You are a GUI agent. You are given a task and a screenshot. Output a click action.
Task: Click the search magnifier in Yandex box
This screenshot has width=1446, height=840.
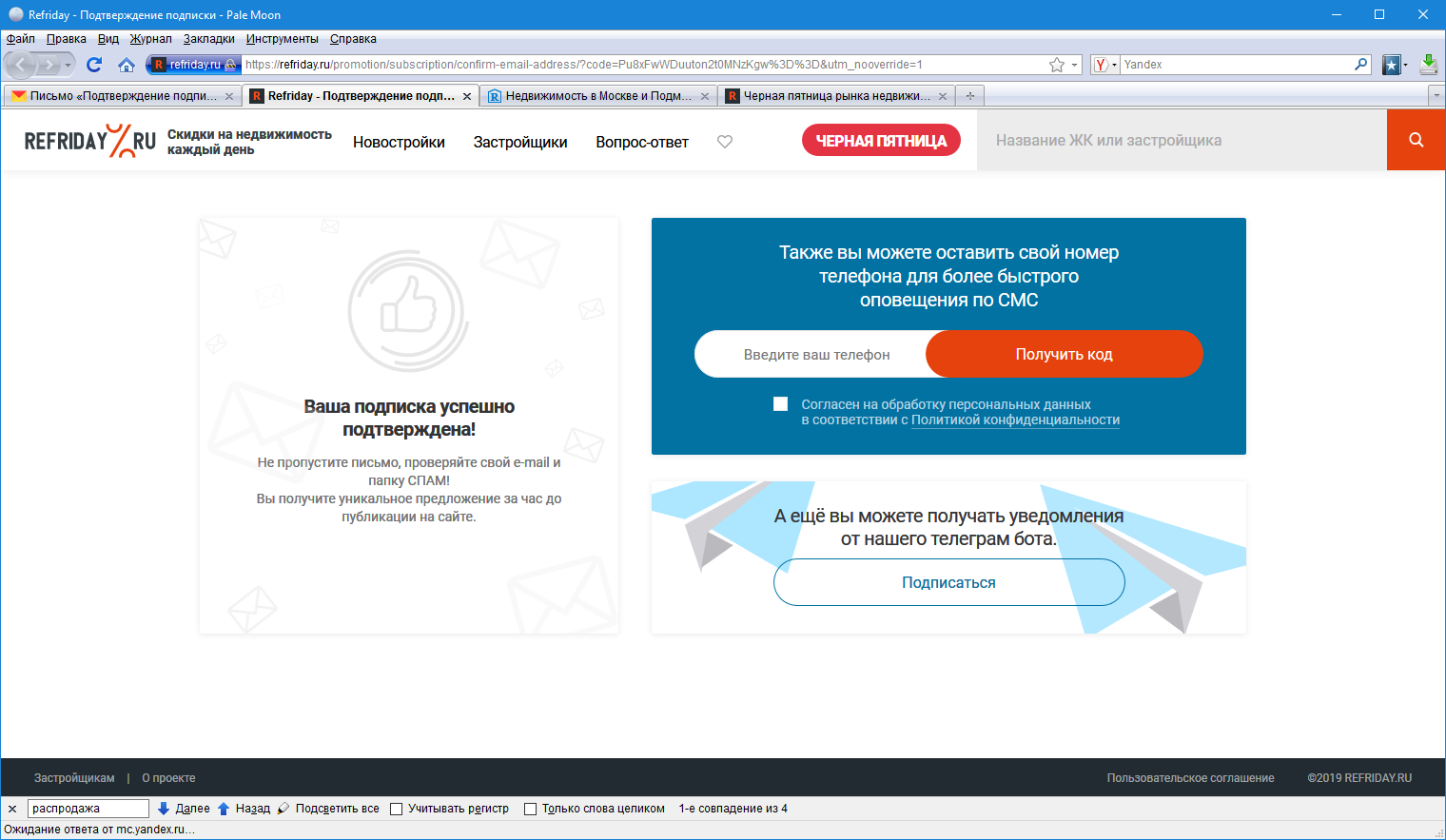coord(1361,65)
